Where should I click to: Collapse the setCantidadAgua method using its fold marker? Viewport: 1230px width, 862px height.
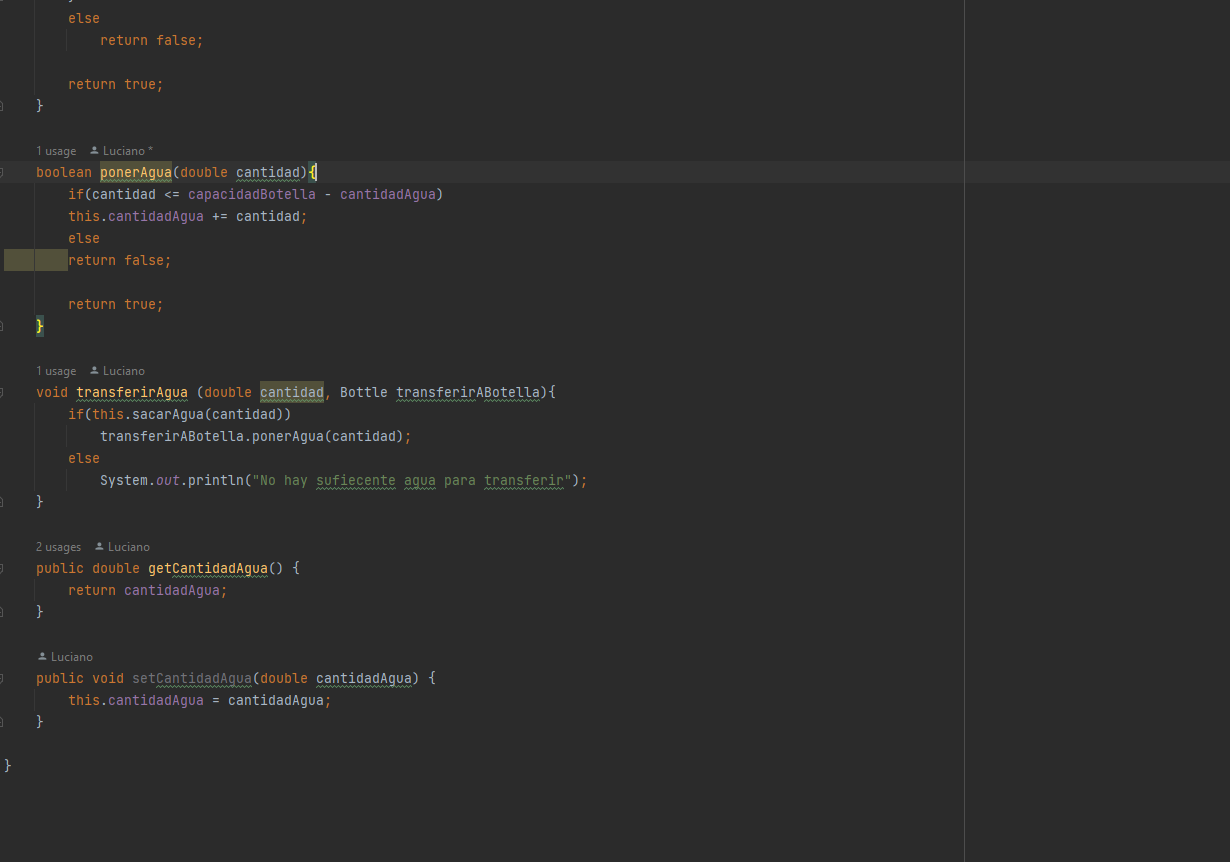[x=2, y=678]
